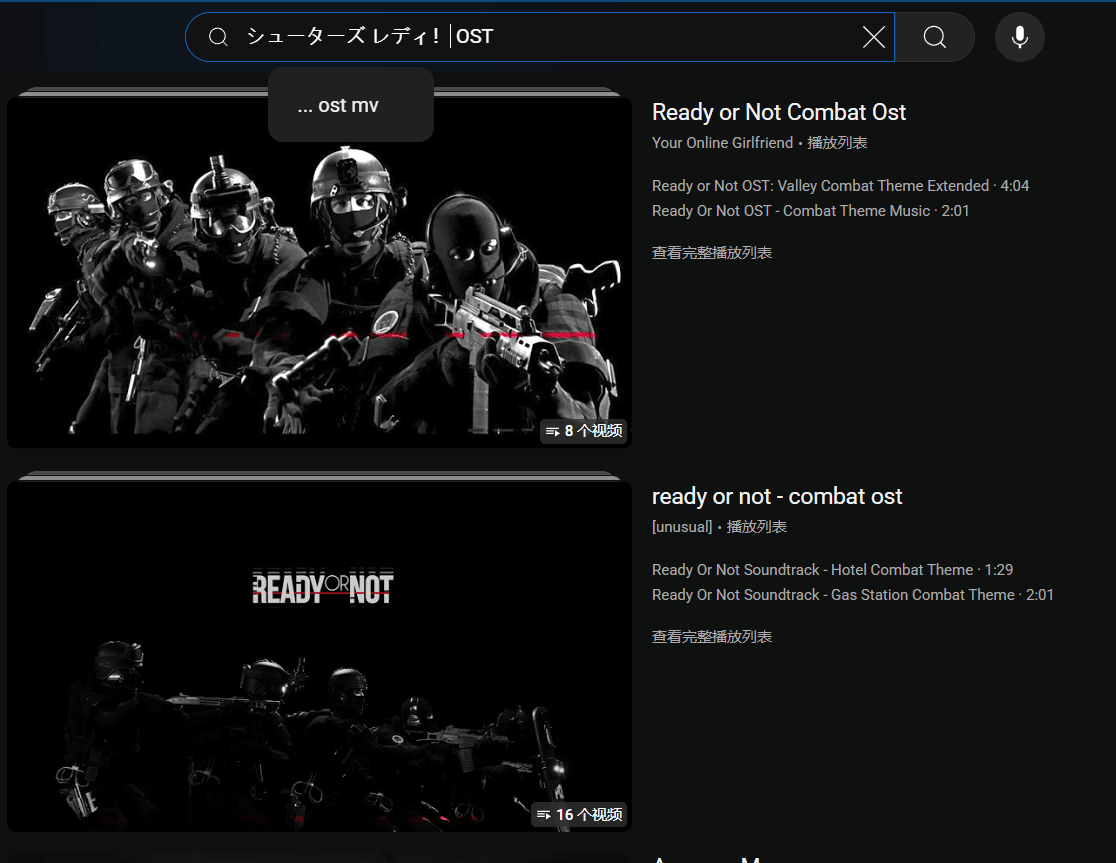The image size is (1116, 863).
Task: View full playlist under Ready or Not Combat Ost
Action: 712,253
